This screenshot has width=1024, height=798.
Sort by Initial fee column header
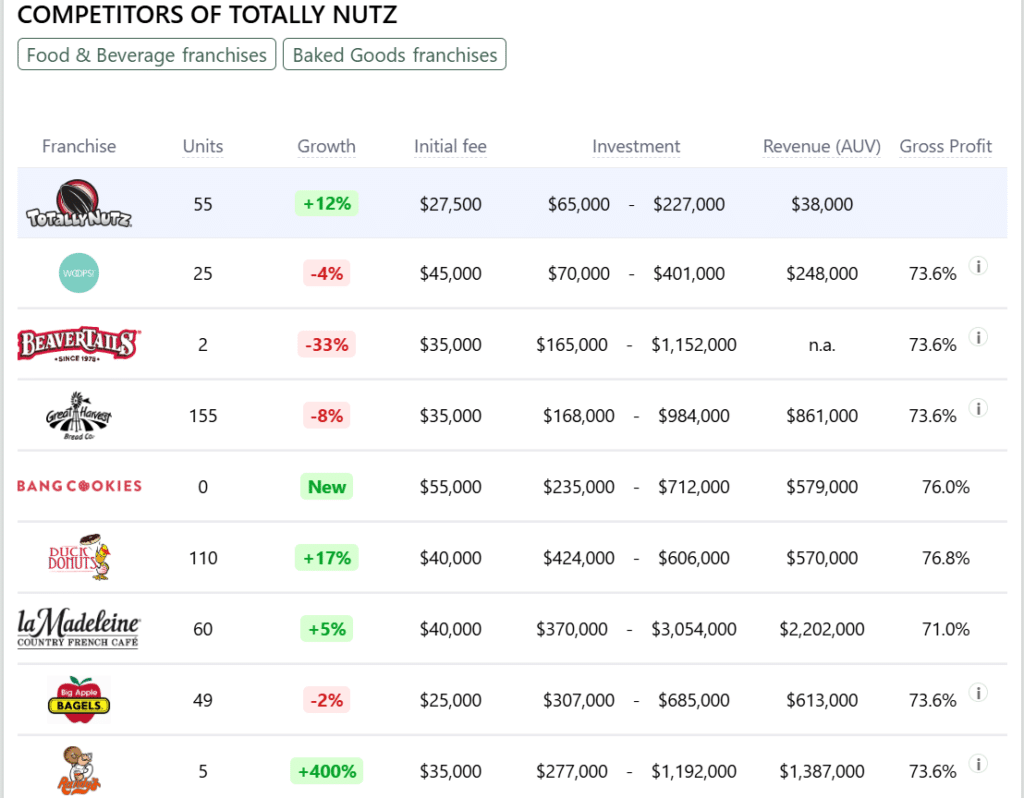(x=451, y=146)
